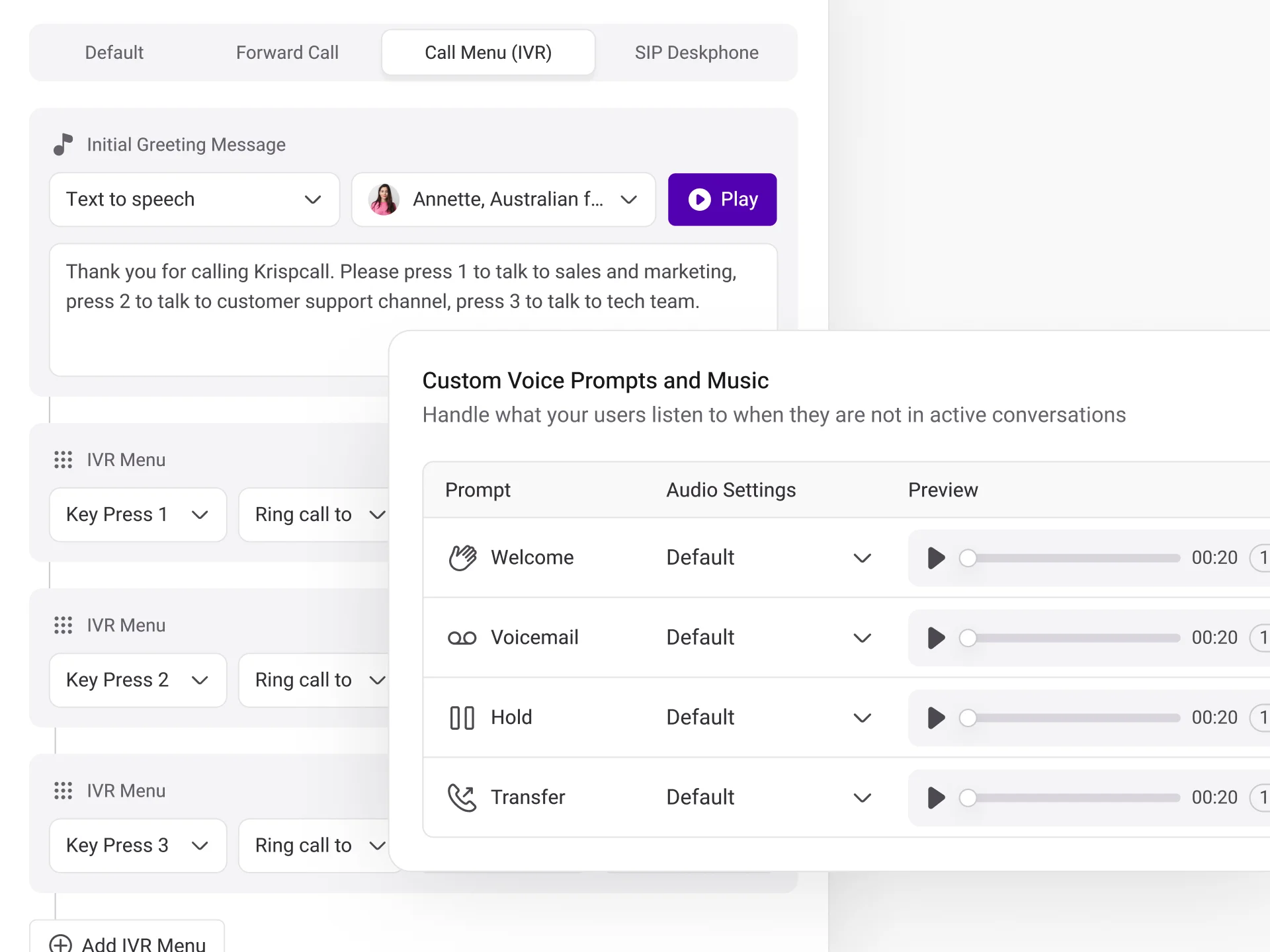The width and height of the screenshot is (1270, 952).
Task: Click the Voicemail tape icon
Action: (462, 637)
